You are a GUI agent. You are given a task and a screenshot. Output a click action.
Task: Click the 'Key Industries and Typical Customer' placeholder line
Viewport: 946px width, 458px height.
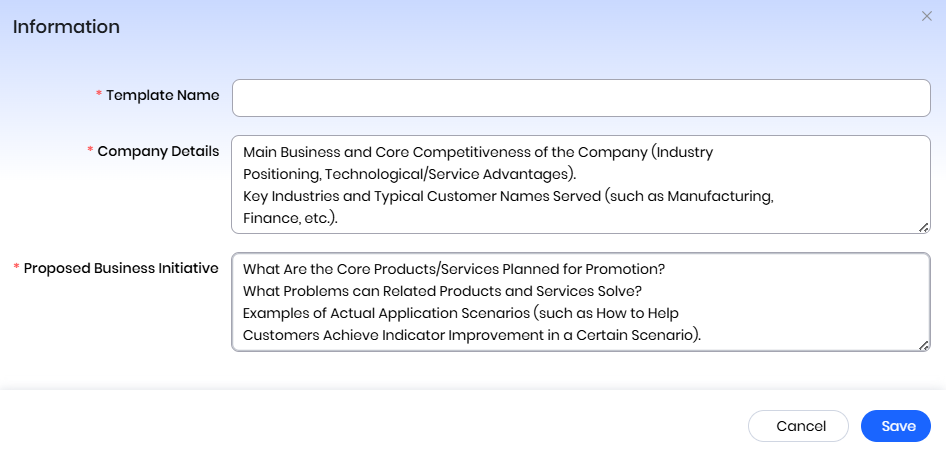coord(508,196)
